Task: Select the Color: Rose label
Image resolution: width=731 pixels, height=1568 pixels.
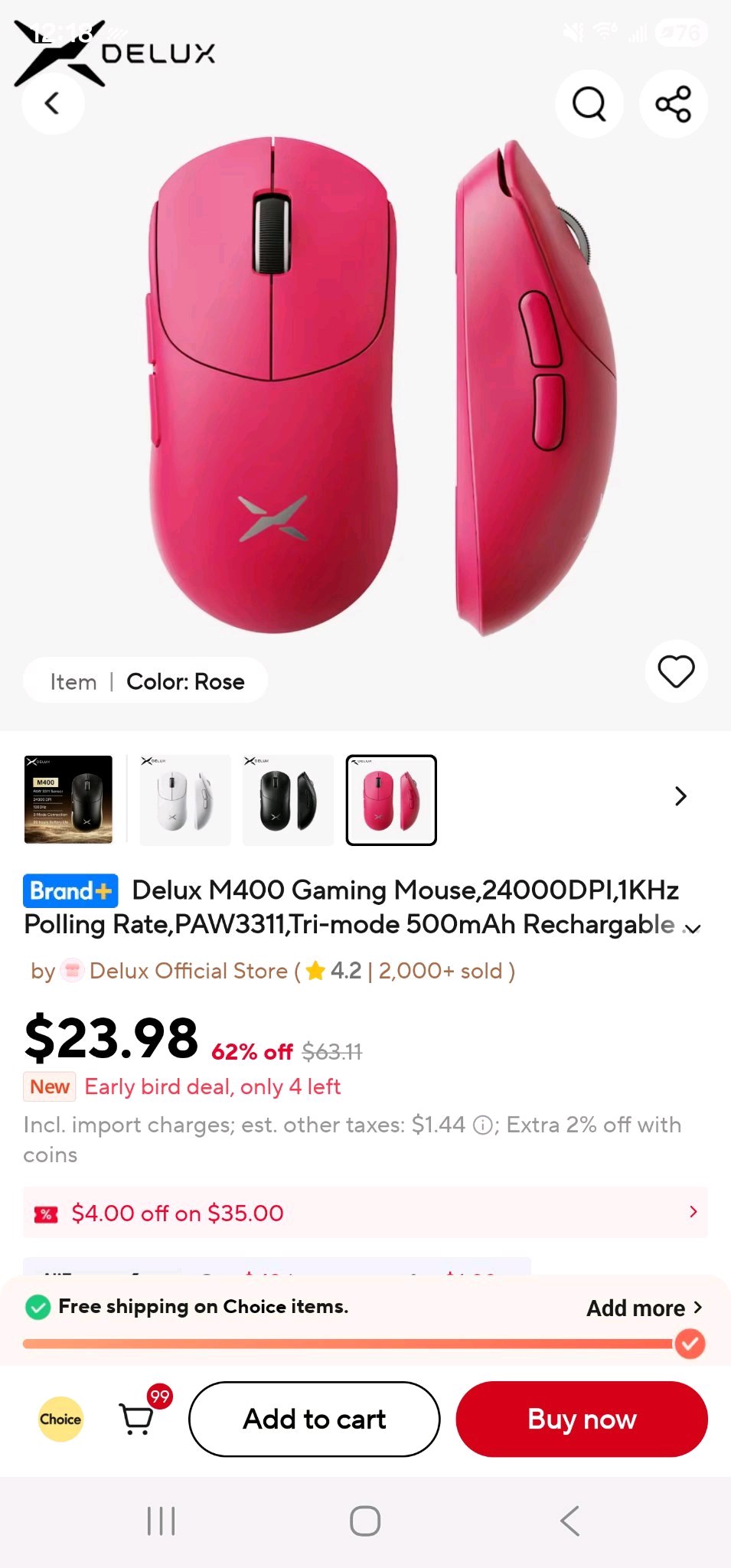Action: pos(186,681)
